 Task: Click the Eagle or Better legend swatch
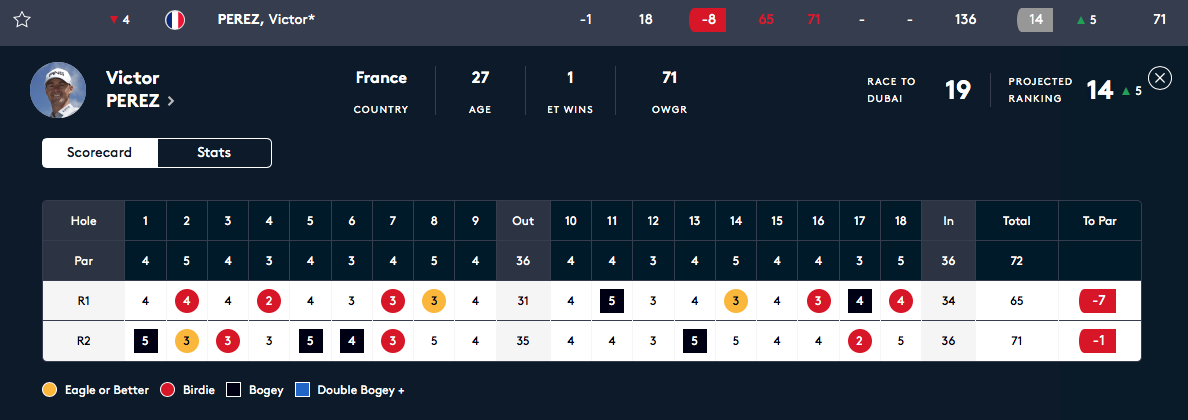click(x=49, y=390)
